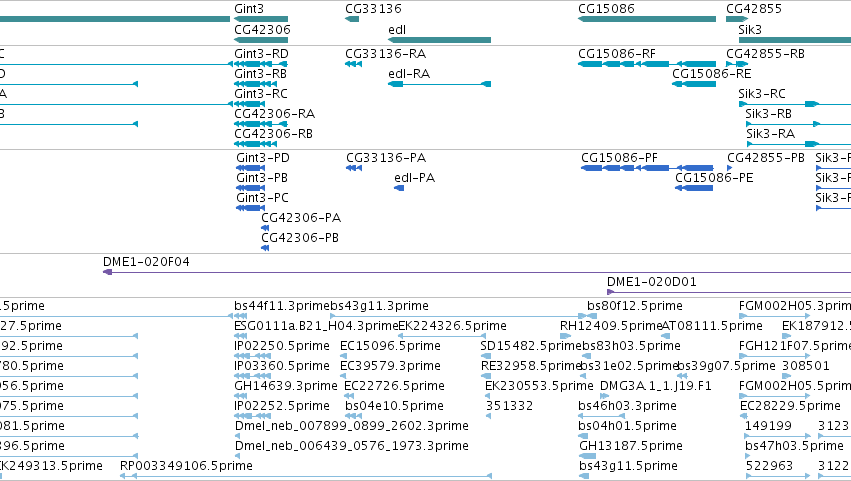Select the edl-PA protein feature
The image size is (851, 481).
399,188
